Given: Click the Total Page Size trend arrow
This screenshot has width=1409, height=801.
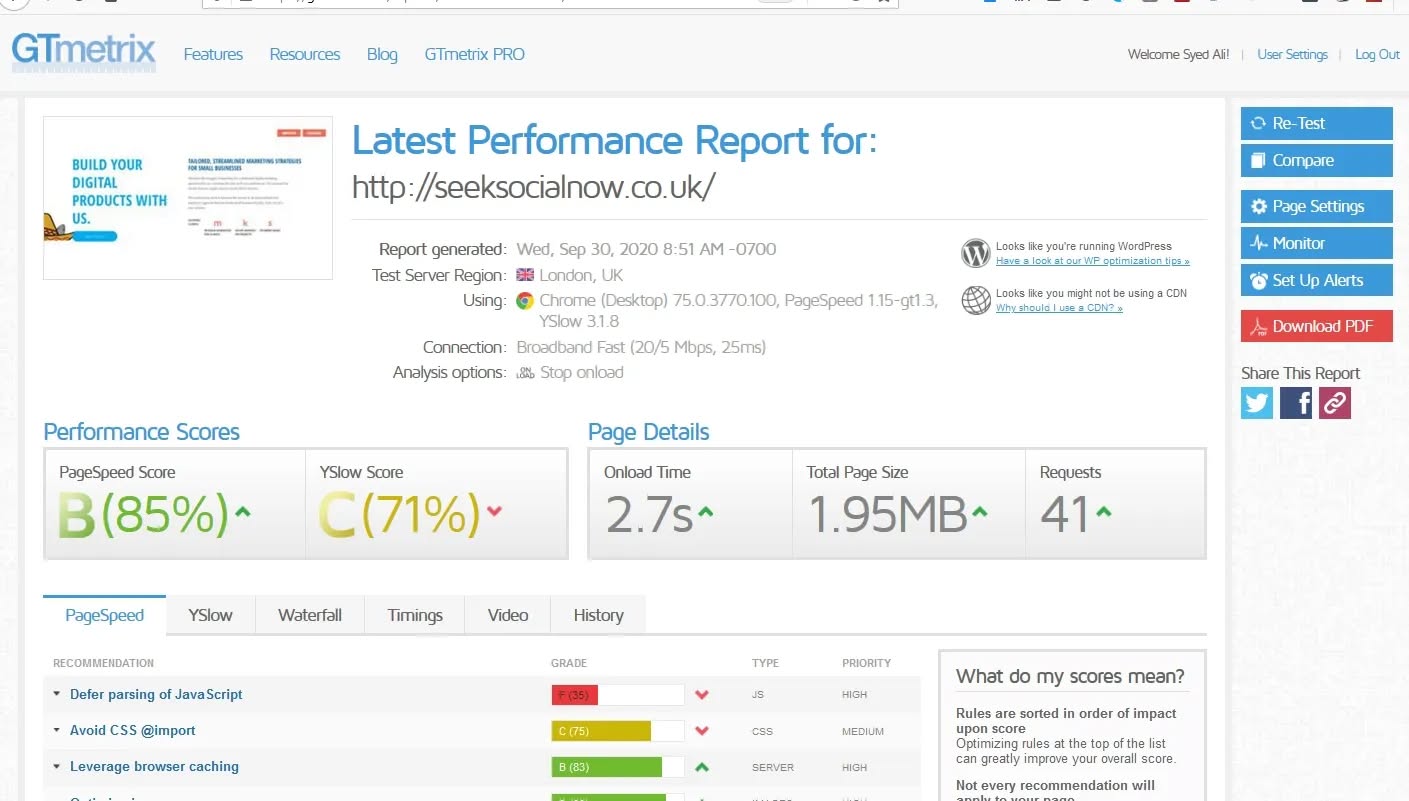Looking at the screenshot, I should click(x=979, y=512).
